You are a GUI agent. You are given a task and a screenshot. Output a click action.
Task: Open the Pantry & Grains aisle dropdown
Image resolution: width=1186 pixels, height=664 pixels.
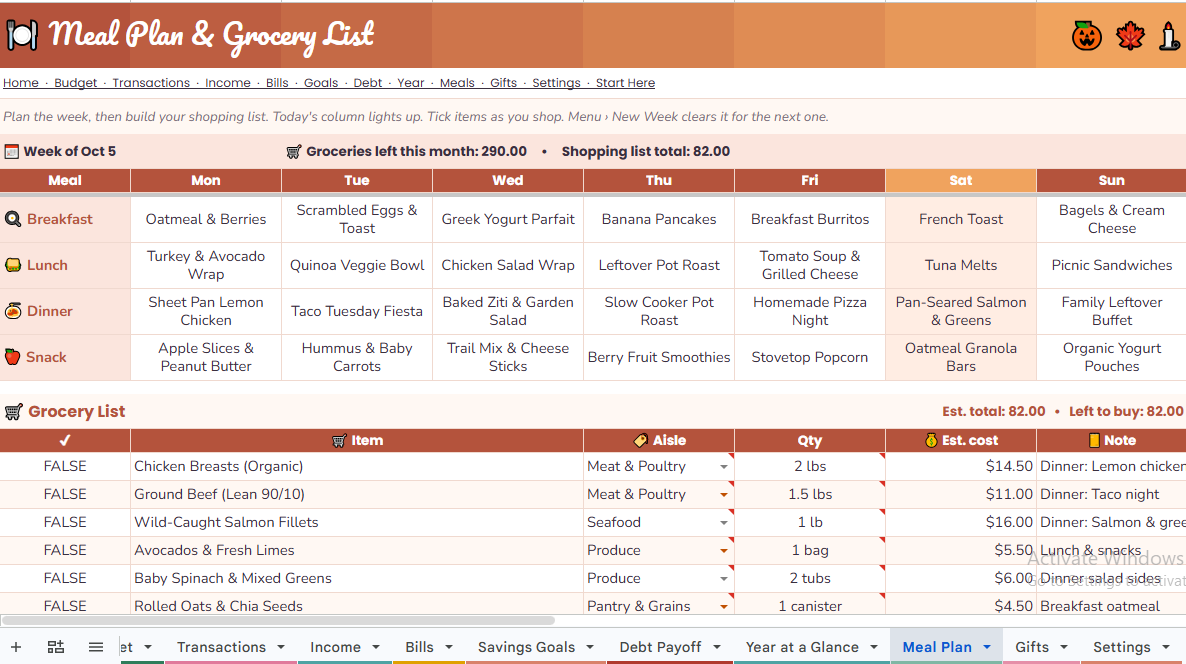click(724, 607)
